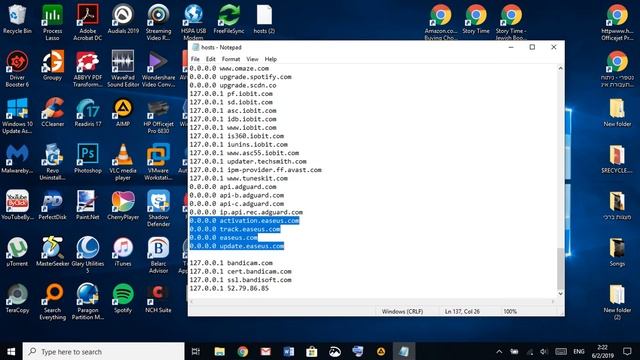Click the Windows (CRLF) status bar entry

coord(402,311)
